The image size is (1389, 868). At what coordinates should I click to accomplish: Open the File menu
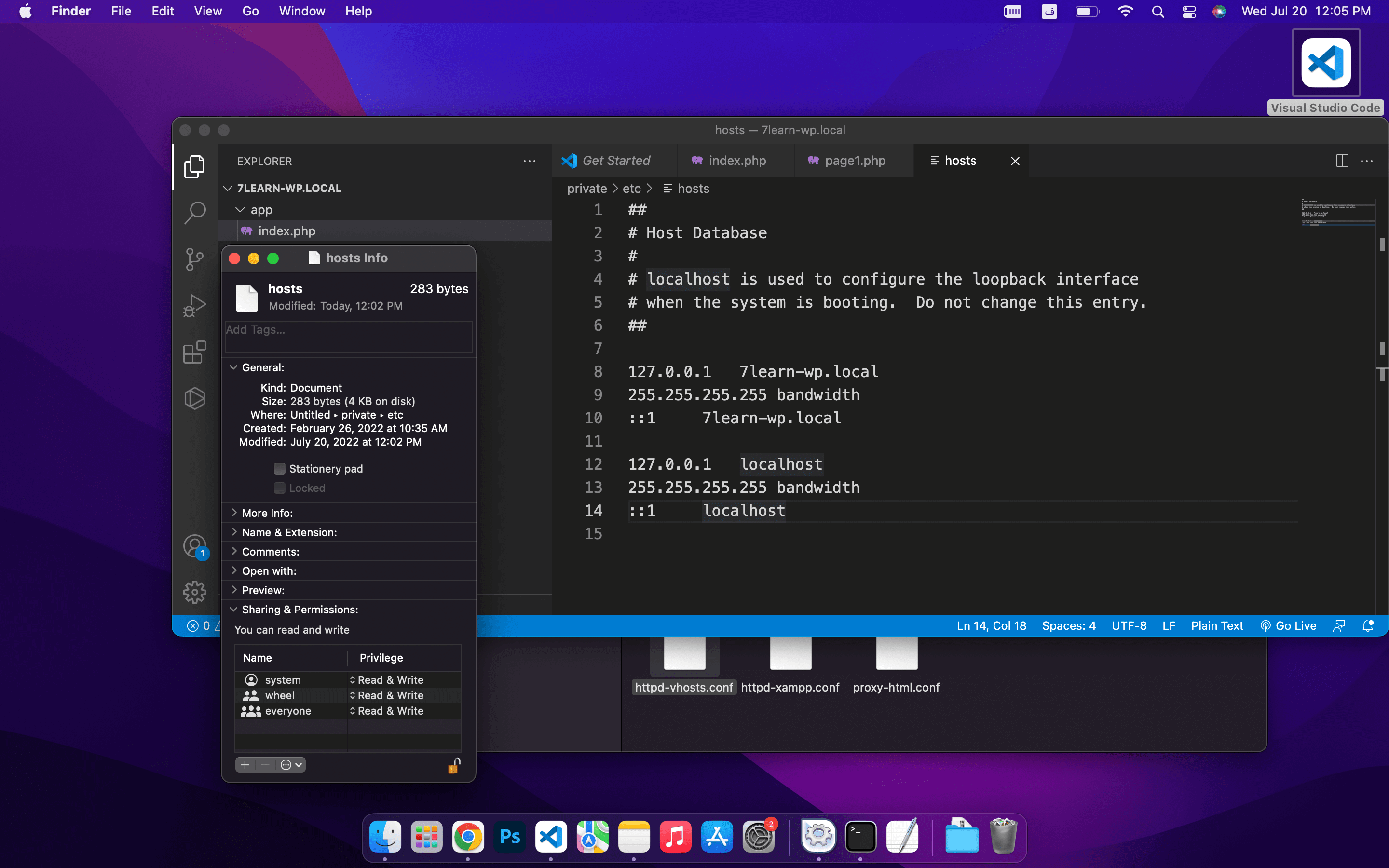[x=121, y=11]
